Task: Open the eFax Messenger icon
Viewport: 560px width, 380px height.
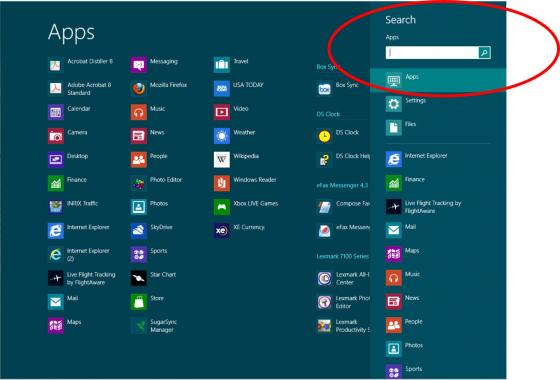Action: coord(324,231)
